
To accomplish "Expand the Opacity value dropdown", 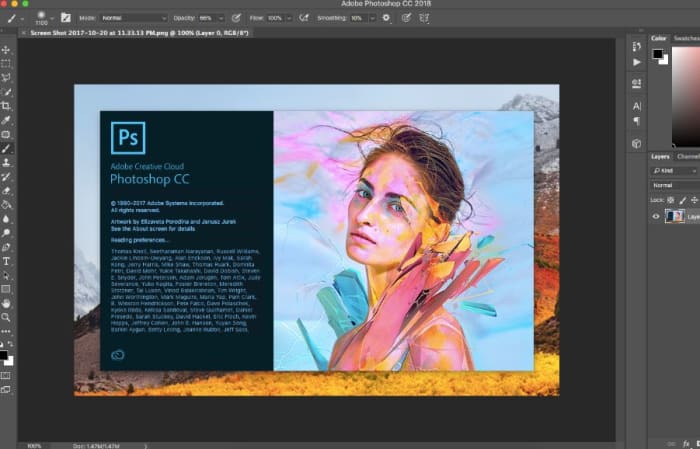I will (222, 17).
